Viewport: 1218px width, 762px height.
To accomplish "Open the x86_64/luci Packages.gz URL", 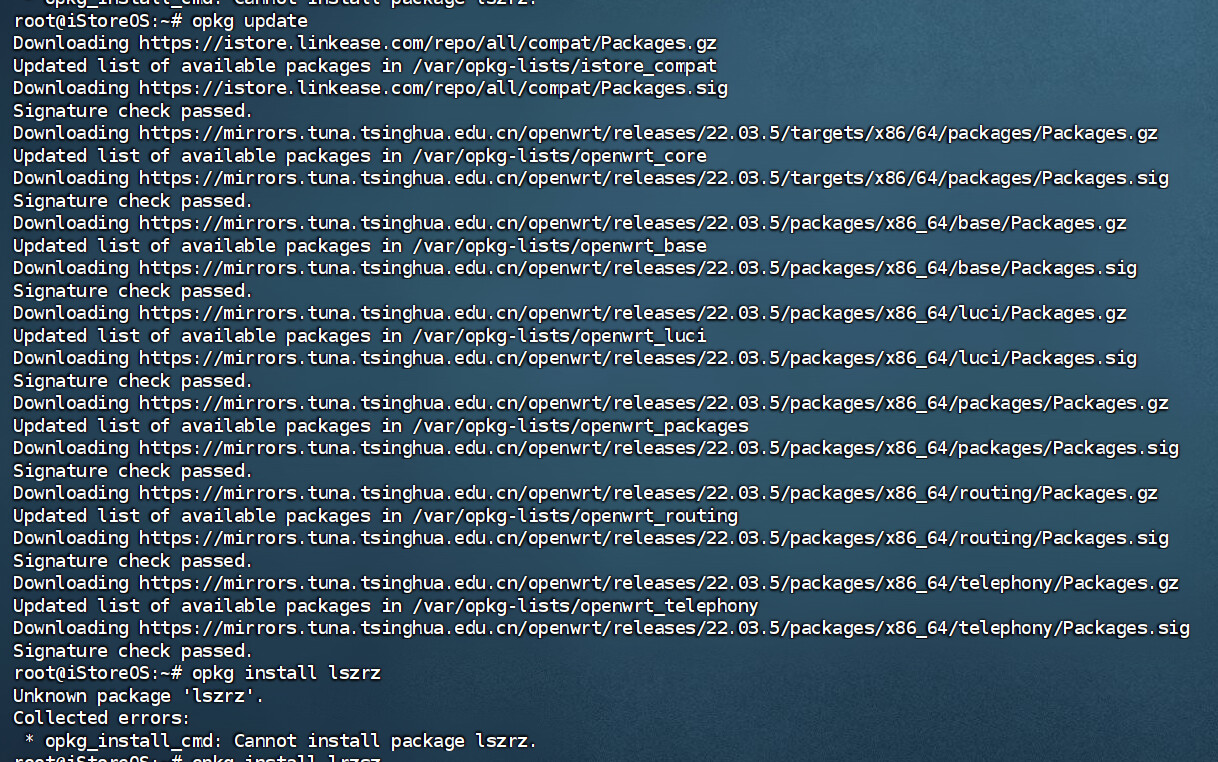I will point(633,313).
